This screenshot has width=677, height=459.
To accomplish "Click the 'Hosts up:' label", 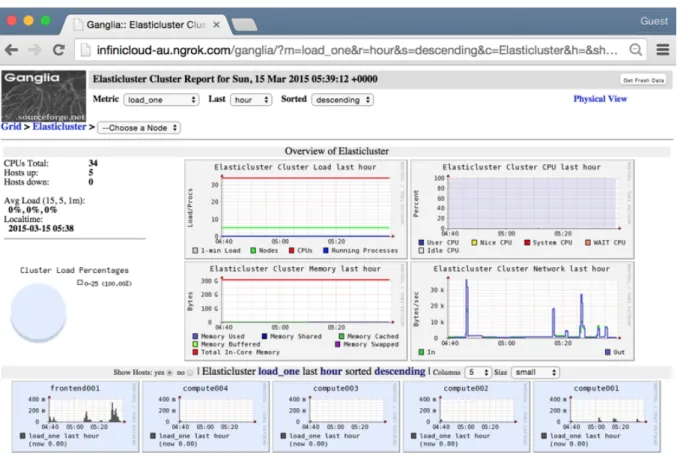I will pyautogui.click(x=21, y=173).
